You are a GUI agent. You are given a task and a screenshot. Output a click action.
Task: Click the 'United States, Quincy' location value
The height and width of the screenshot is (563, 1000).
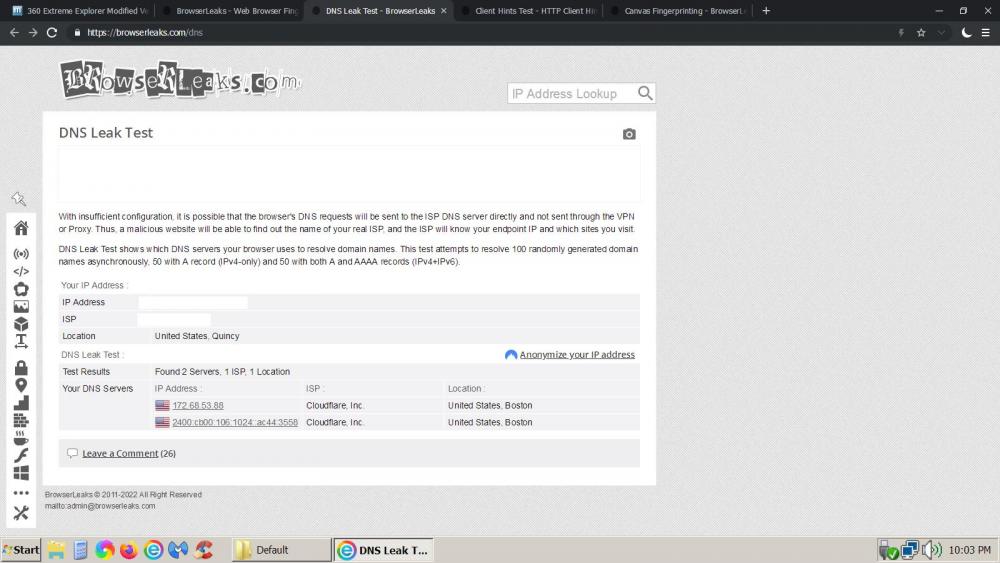pos(196,336)
